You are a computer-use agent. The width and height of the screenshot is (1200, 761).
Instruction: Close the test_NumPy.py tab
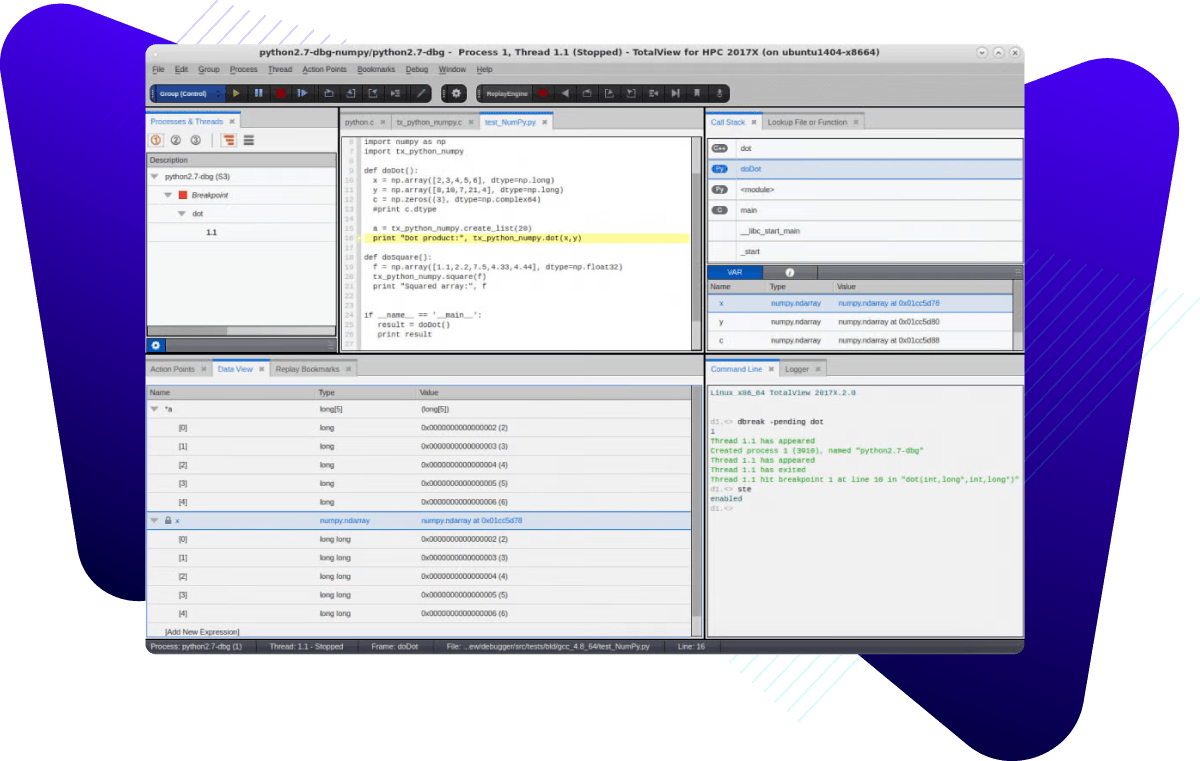coord(544,122)
